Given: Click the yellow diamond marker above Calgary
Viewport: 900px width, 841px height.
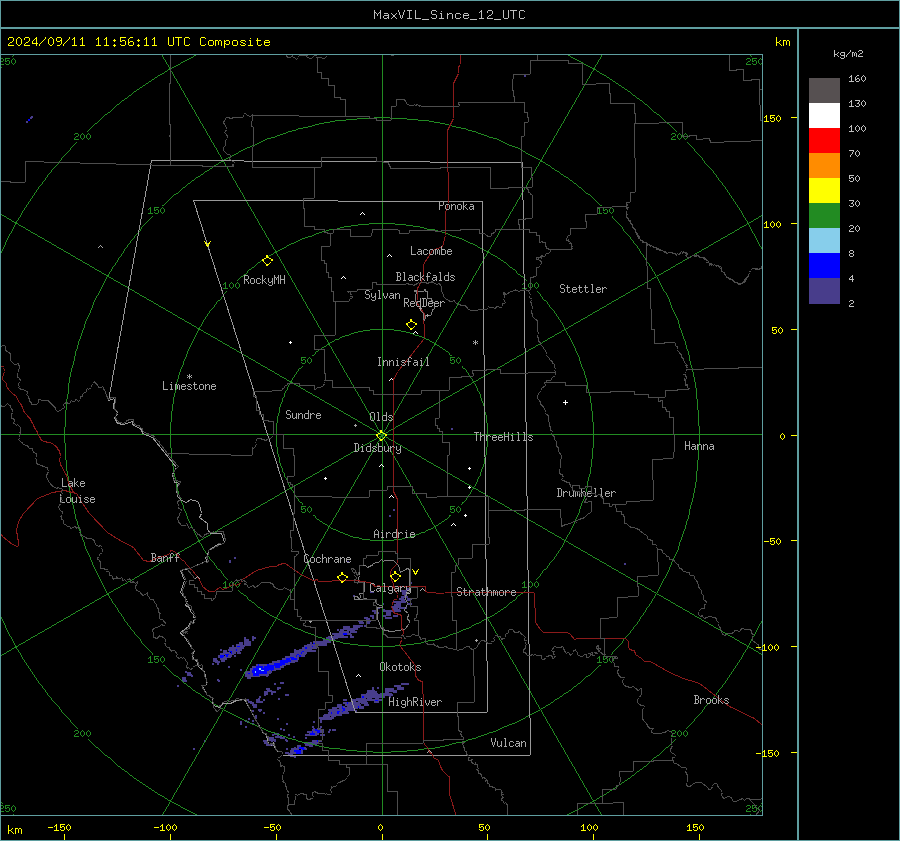Looking at the screenshot, I should tap(395, 576).
